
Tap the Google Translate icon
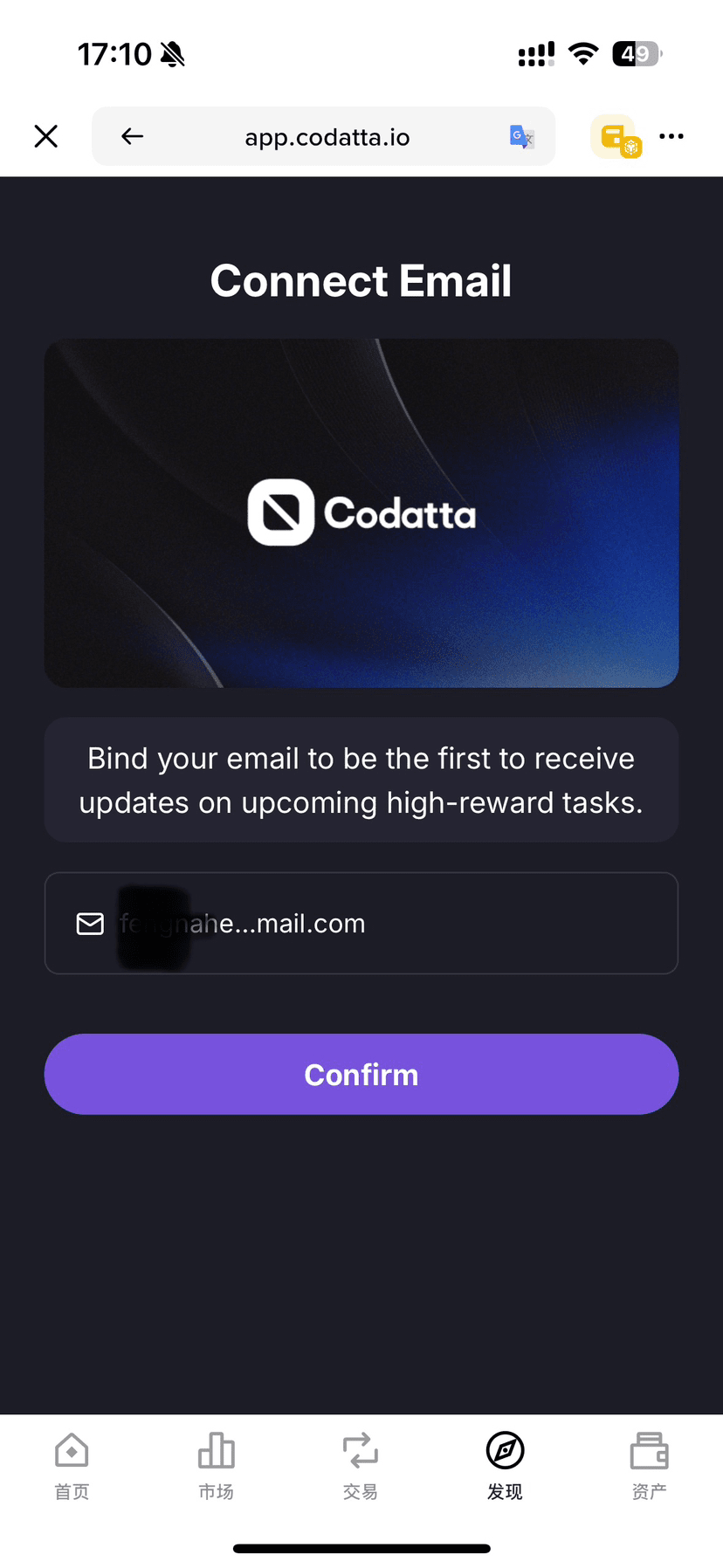coord(521,137)
